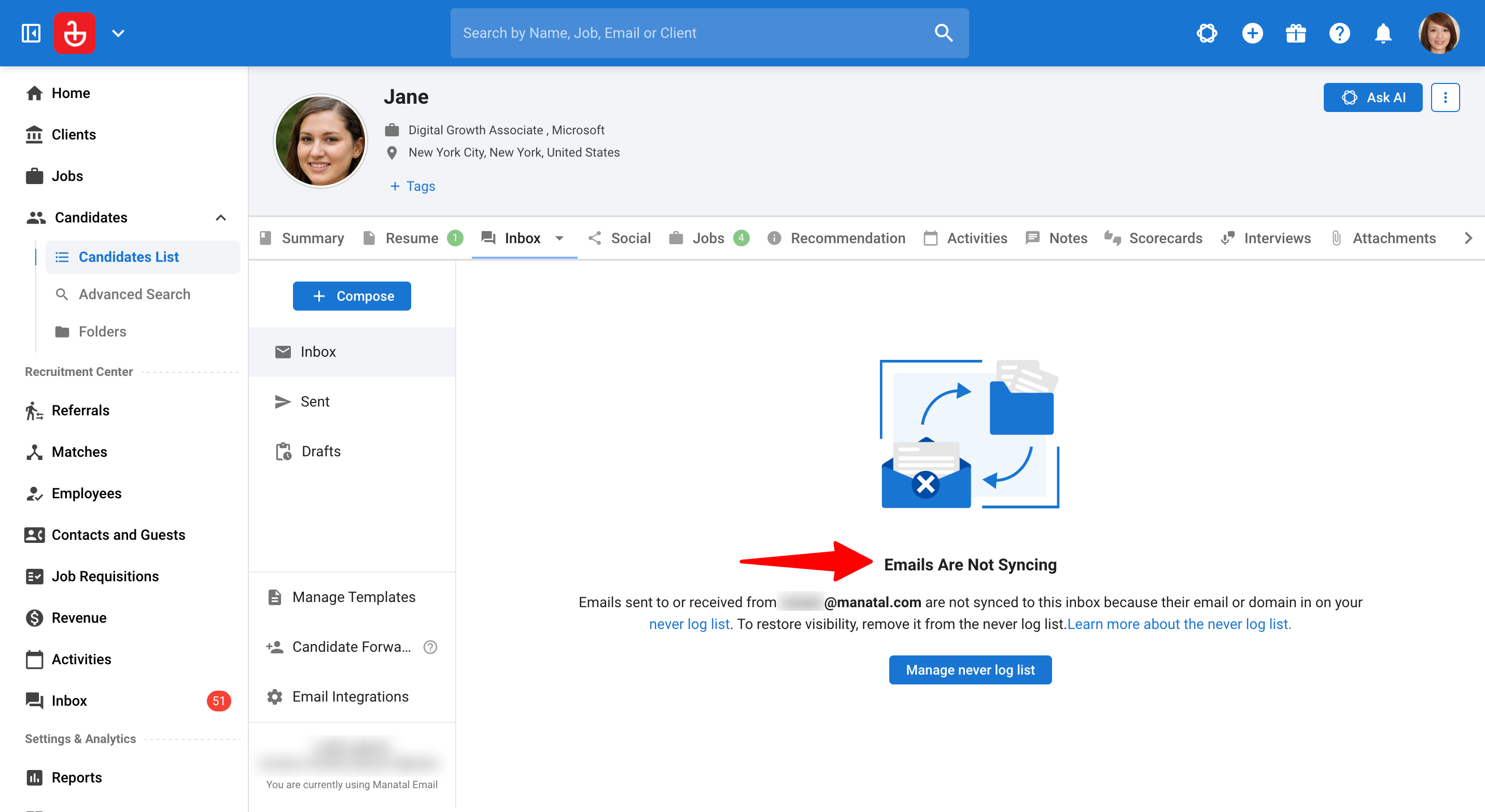Open notifications bell

click(1383, 33)
